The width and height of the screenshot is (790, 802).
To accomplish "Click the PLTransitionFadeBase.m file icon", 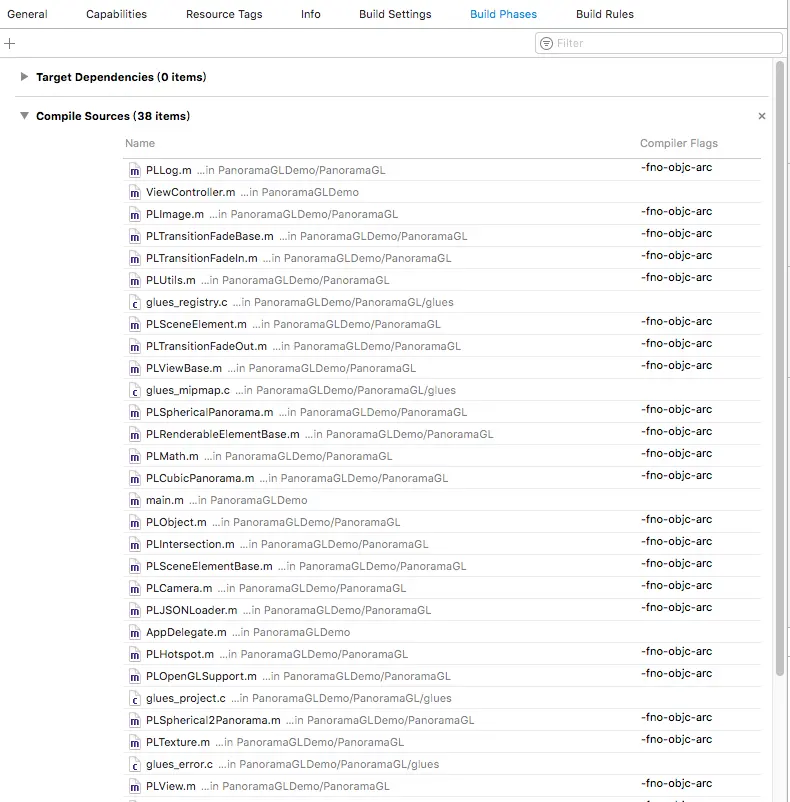I will [134, 237].
